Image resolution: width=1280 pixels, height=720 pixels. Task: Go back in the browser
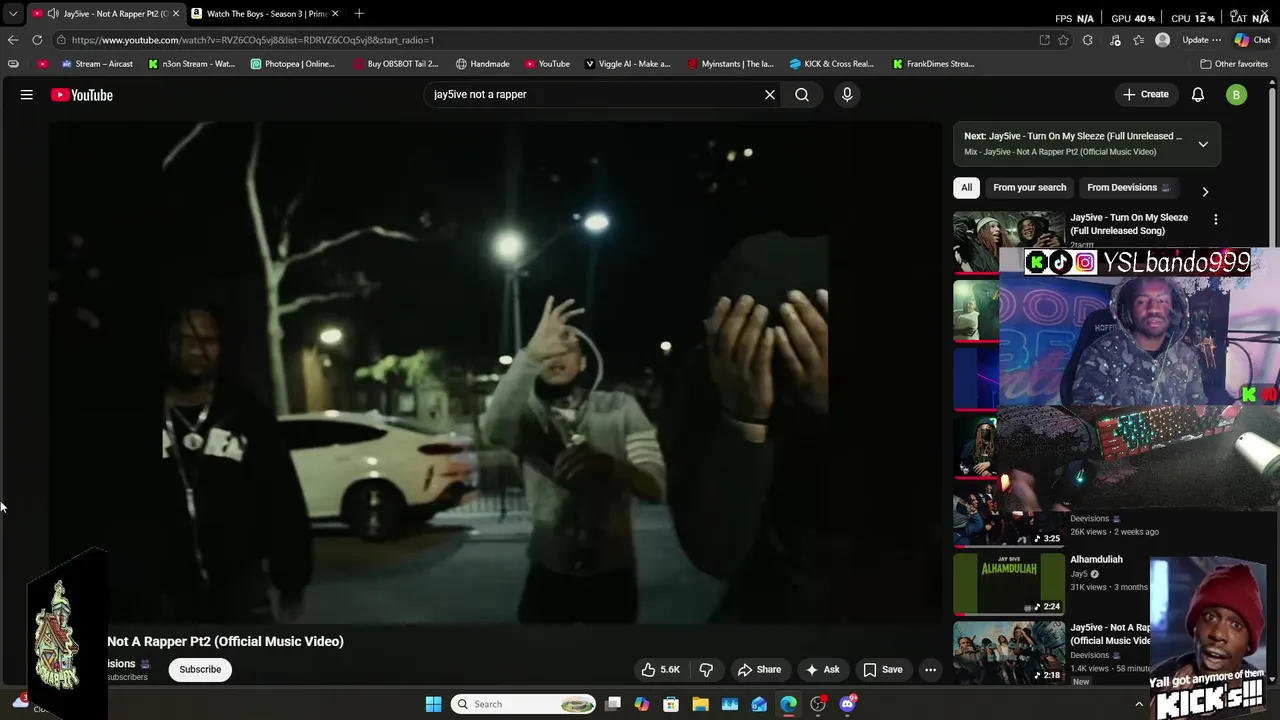tap(13, 40)
